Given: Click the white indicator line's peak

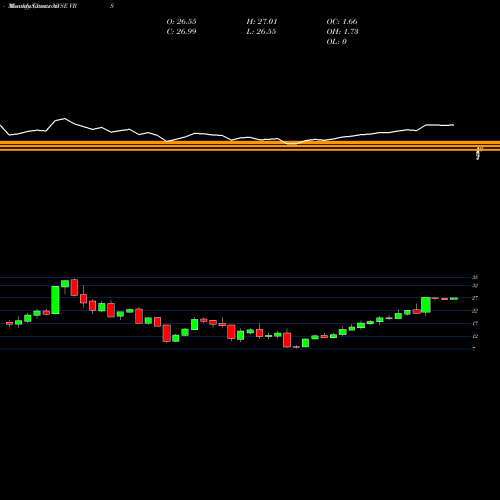Looking at the screenshot, I should [64, 118].
